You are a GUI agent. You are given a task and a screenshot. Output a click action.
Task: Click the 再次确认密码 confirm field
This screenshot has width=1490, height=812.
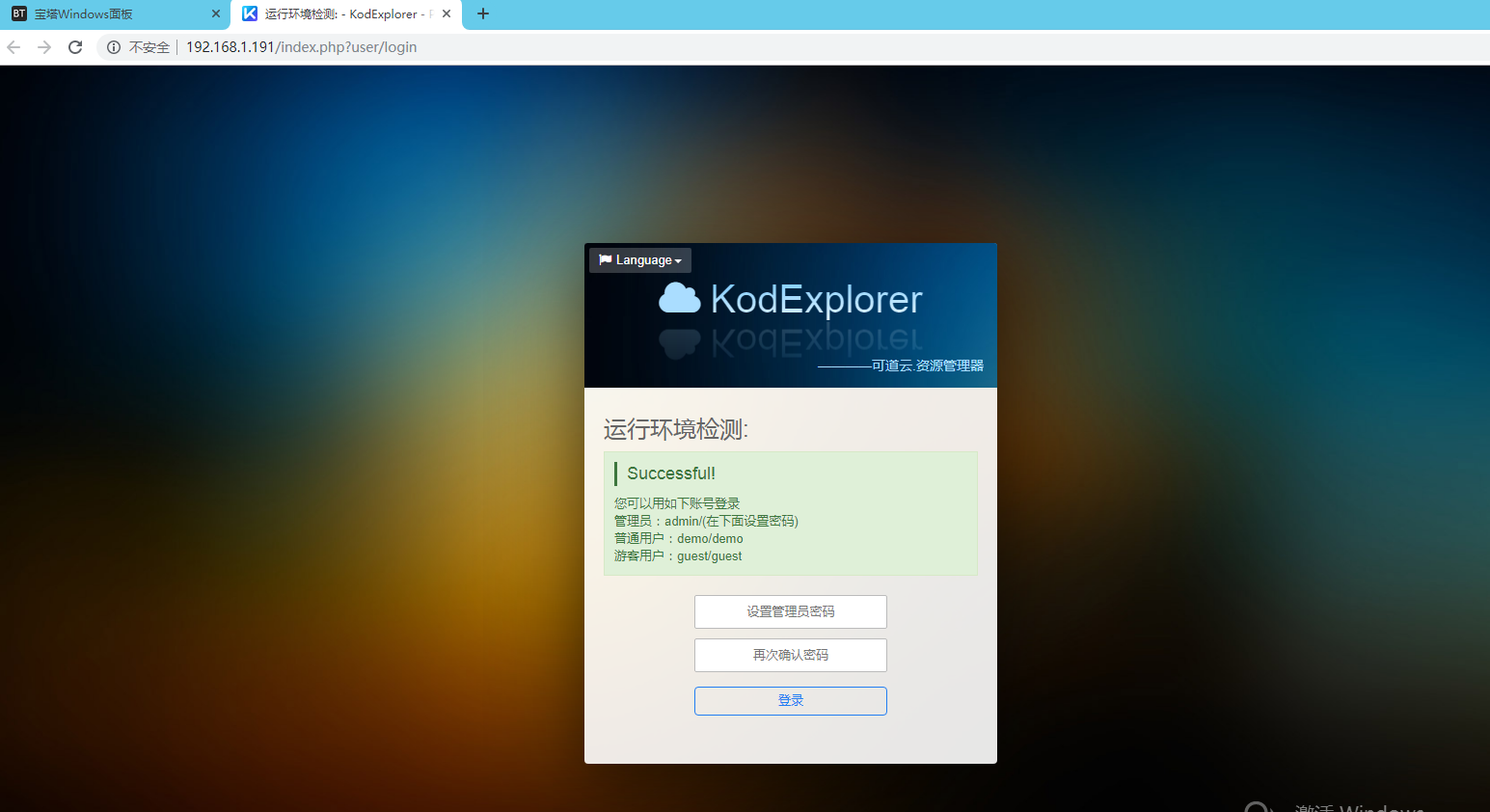point(791,655)
